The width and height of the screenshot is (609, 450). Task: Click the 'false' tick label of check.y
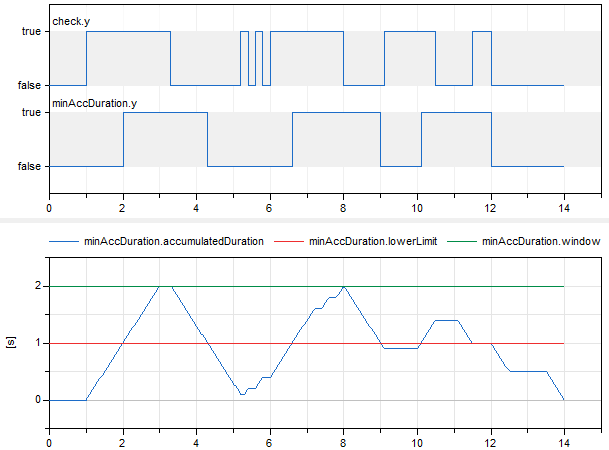[29, 85]
